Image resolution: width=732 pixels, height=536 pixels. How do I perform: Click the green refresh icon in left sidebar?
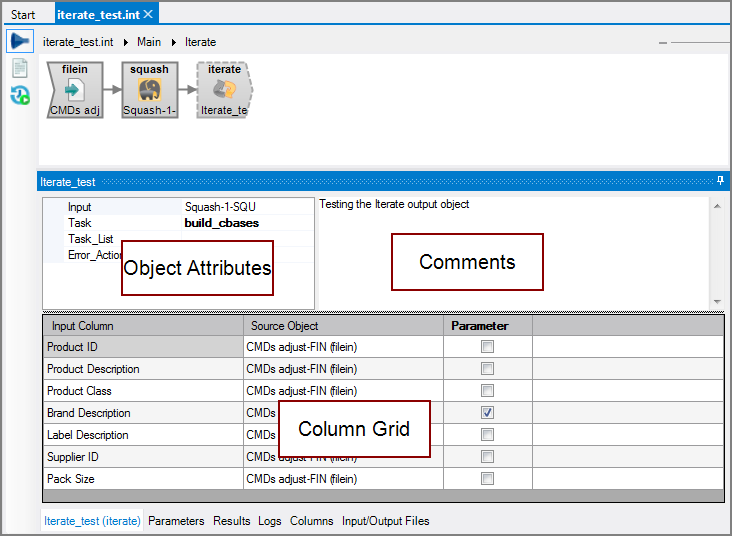pyautogui.click(x=20, y=96)
